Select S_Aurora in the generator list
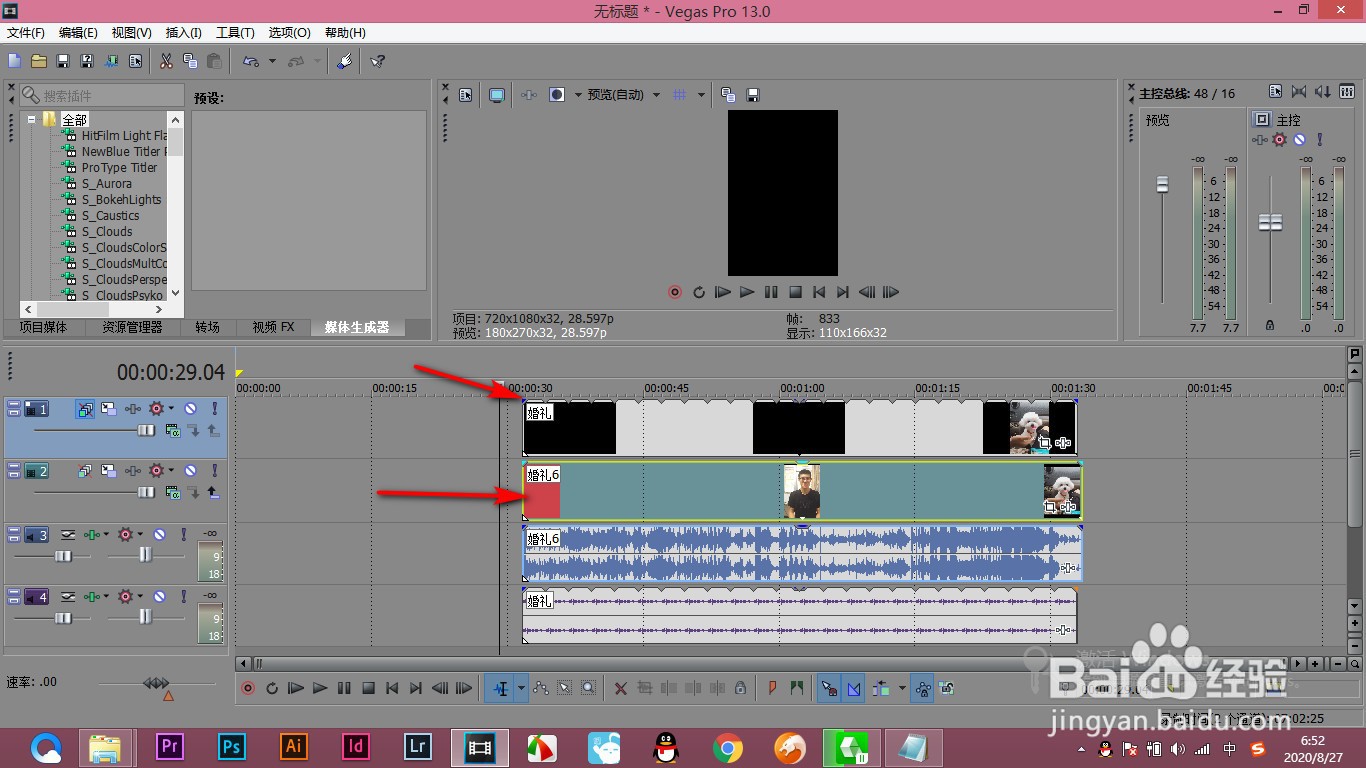Screen dimensions: 1366x768 106,184
